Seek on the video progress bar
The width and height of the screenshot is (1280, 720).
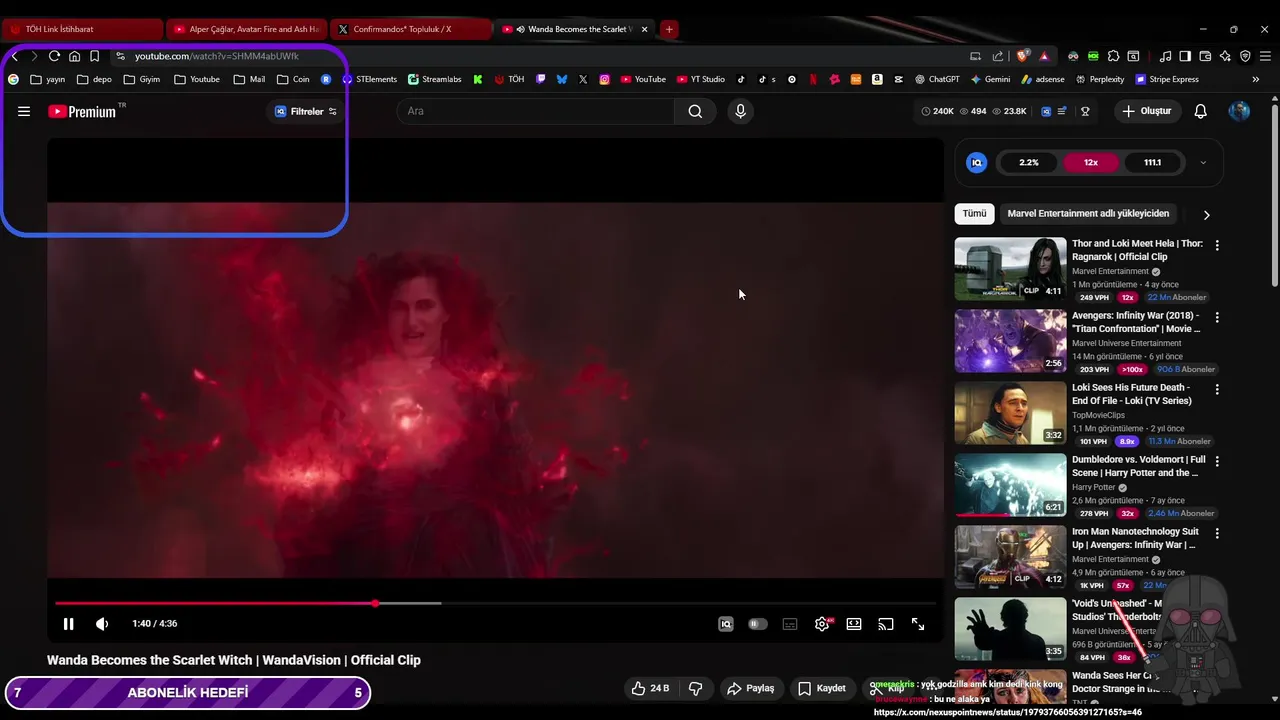[x=495, y=603]
